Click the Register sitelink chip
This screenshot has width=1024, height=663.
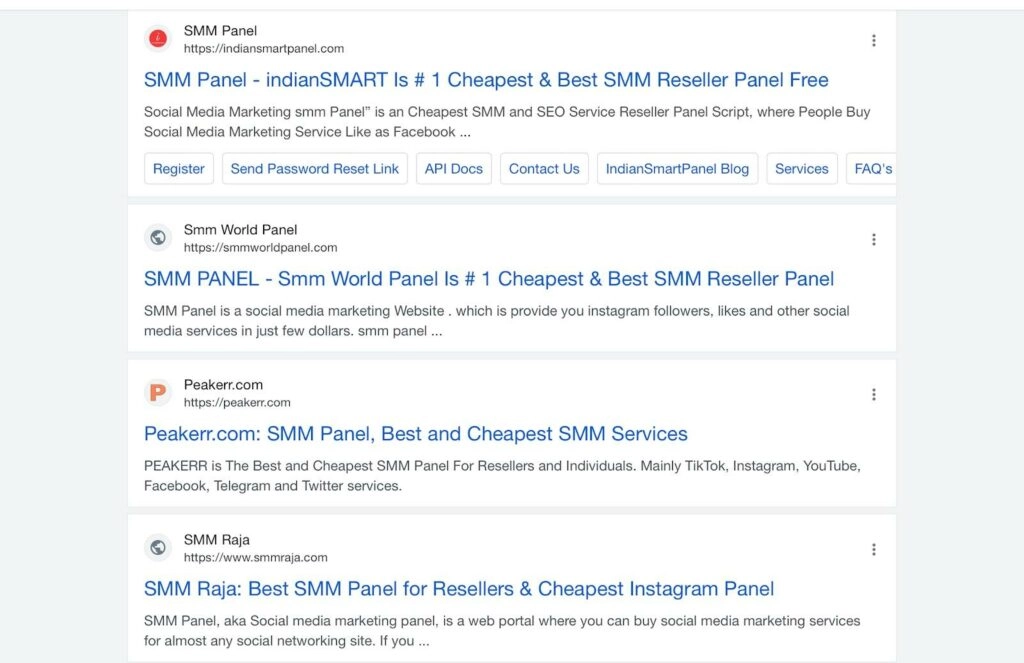[179, 169]
